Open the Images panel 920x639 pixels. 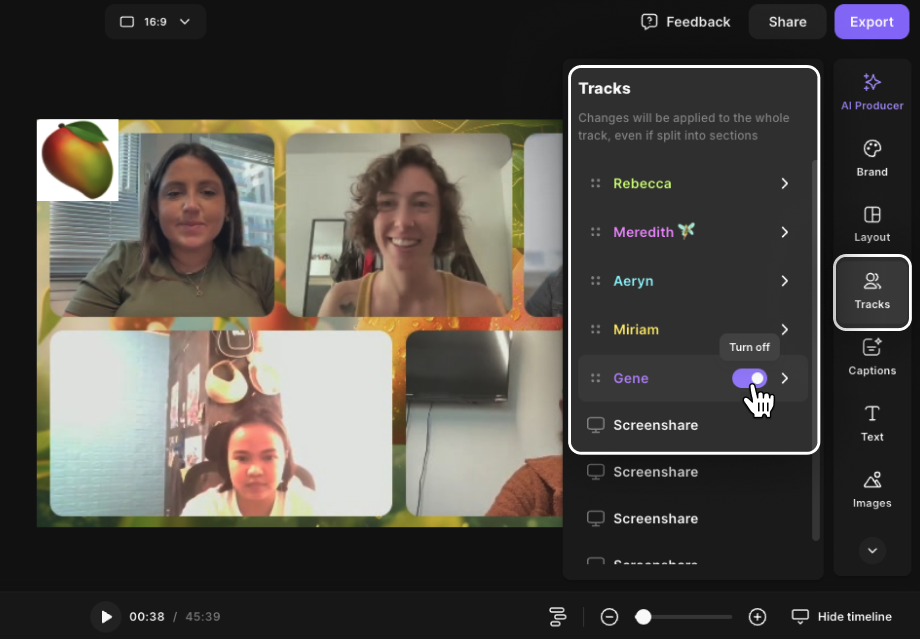pyautogui.click(x=872, y=490)
